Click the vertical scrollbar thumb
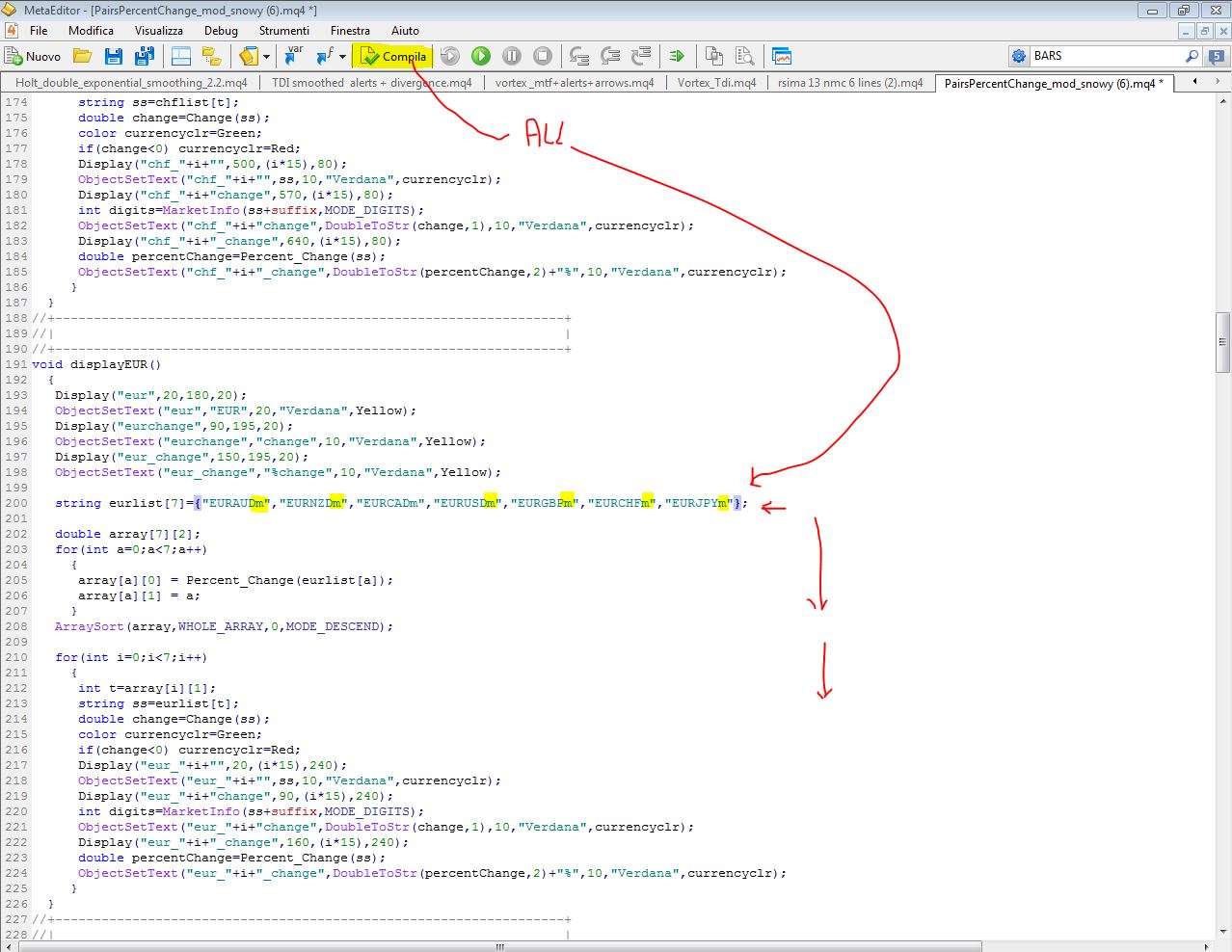The image size is (1232, 952). click(1222, 341)
